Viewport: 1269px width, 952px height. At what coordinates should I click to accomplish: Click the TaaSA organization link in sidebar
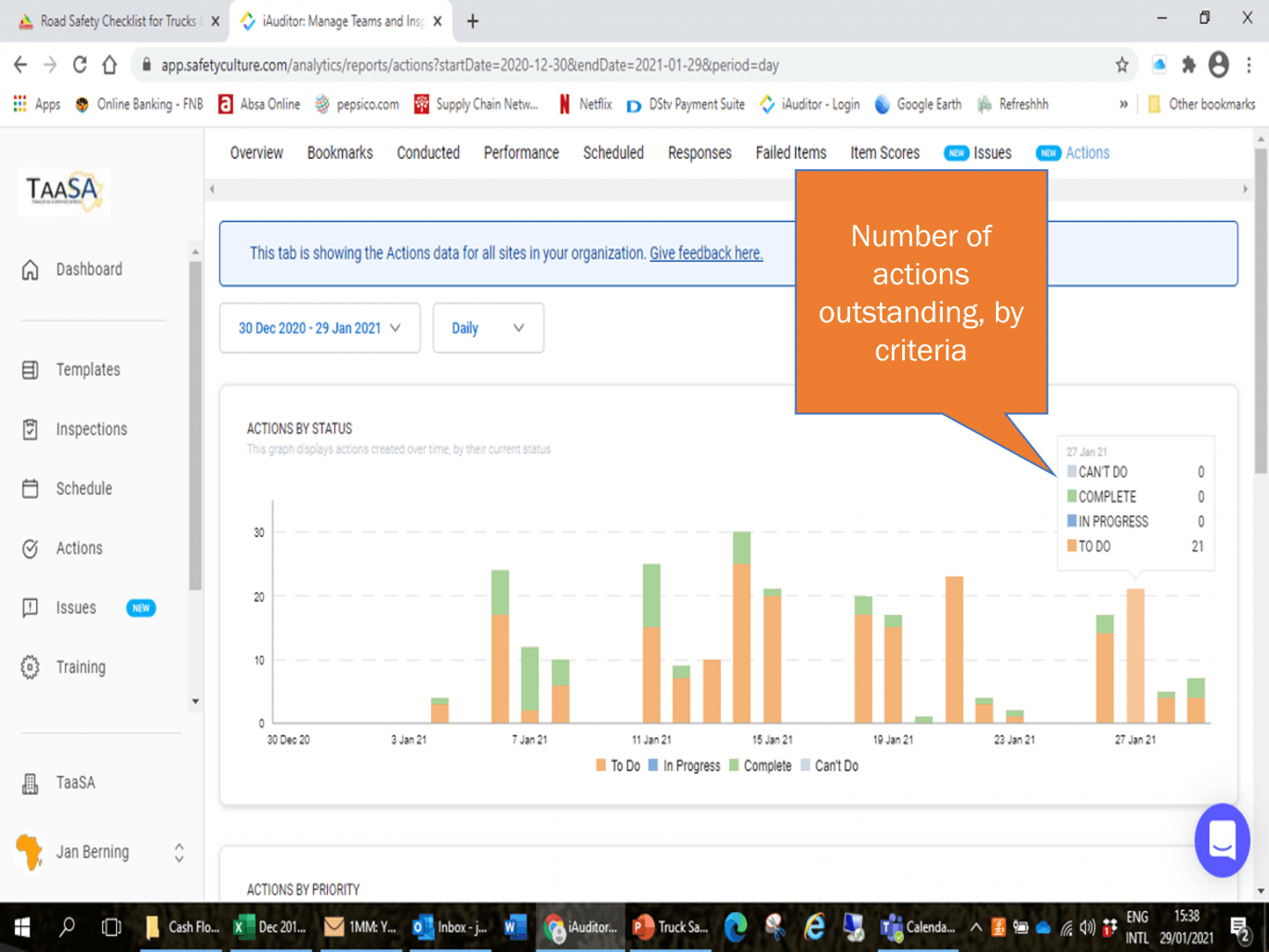[x=75, y=783]
